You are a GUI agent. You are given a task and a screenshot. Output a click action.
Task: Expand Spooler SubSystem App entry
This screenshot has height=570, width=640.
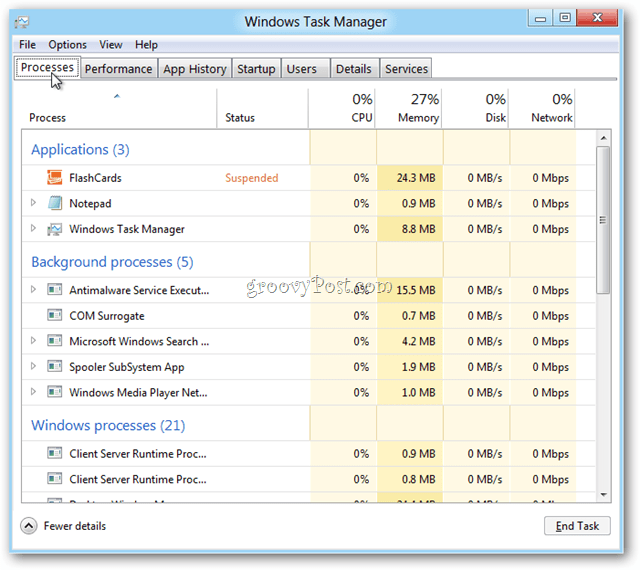click(33, 366)
